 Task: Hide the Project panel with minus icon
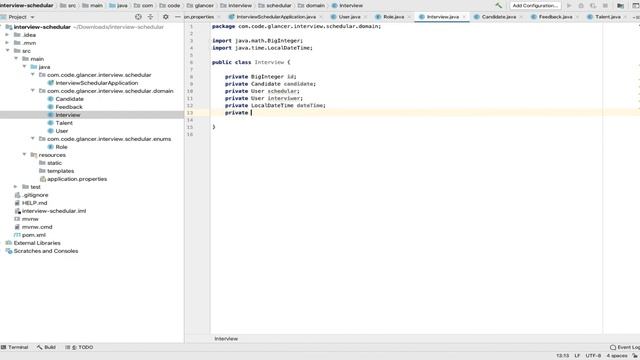coord(178,17)
